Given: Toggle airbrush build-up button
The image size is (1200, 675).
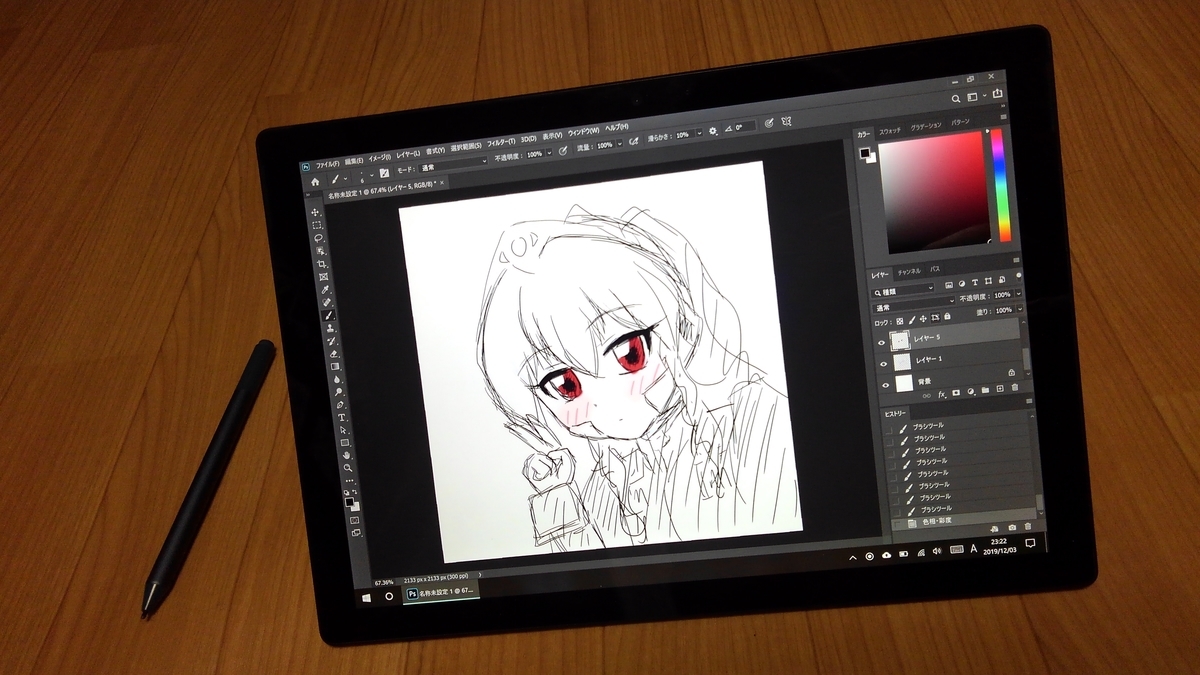Looking at the screenshot, I should pos(632,142).
